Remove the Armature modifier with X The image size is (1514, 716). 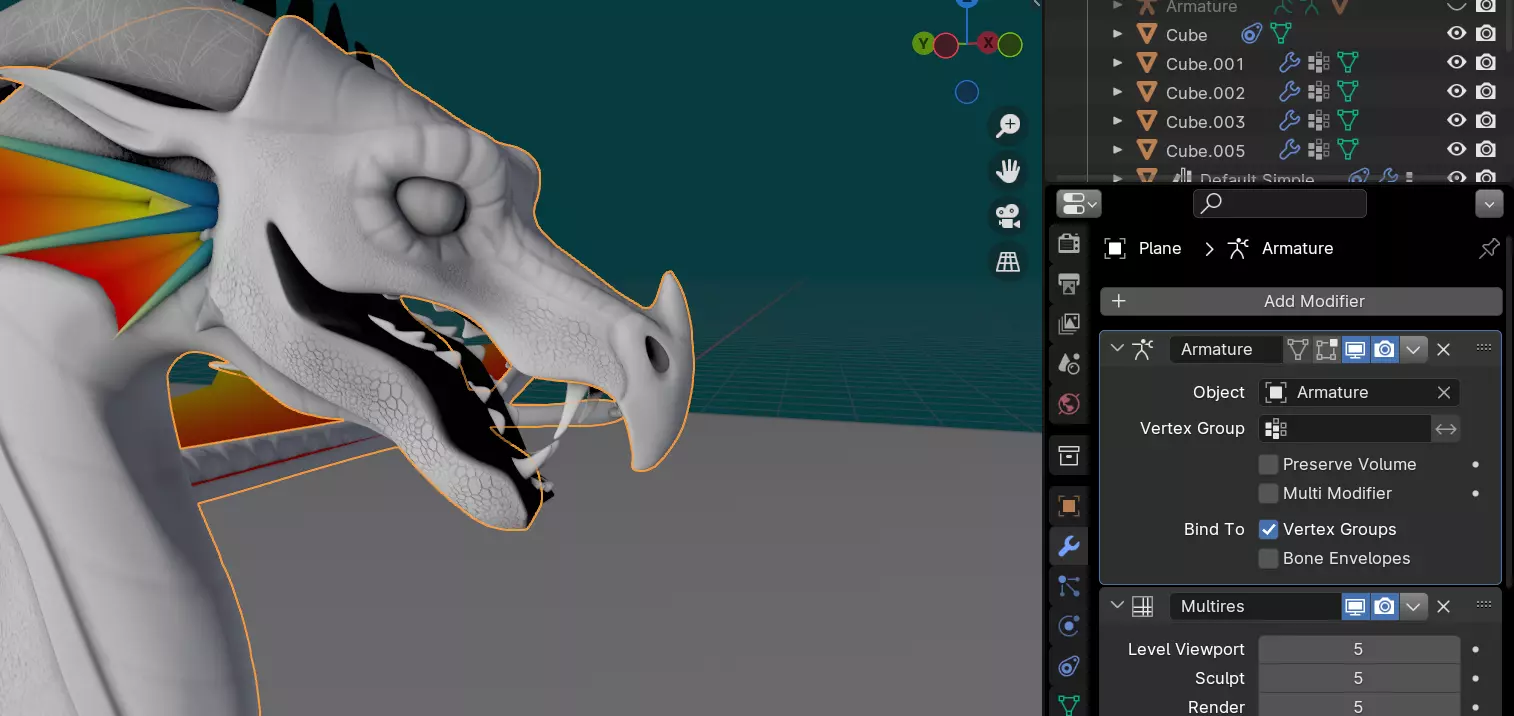pyautogui.click(x=1443, y=349)
